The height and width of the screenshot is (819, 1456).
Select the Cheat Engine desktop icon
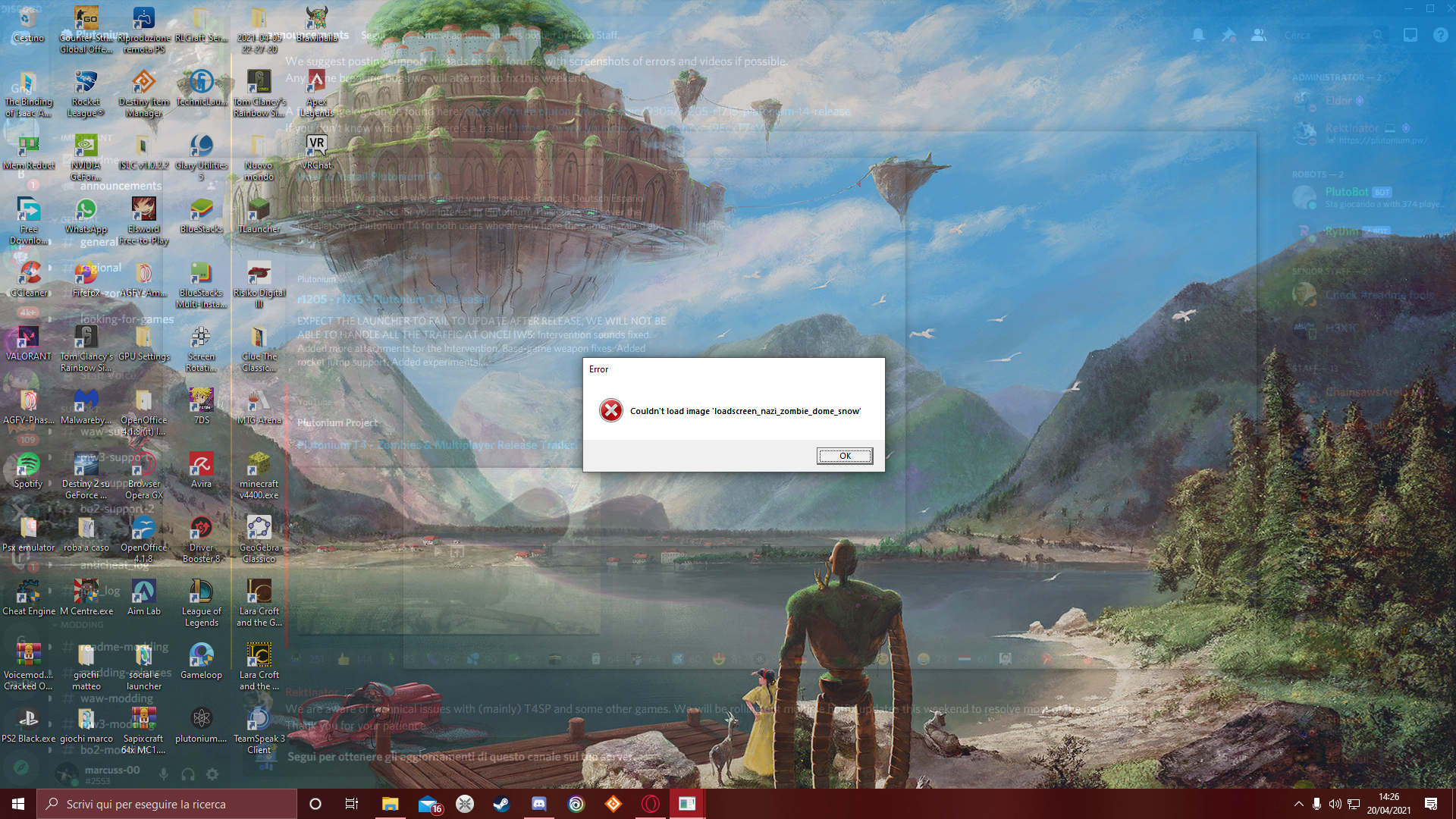28,598
